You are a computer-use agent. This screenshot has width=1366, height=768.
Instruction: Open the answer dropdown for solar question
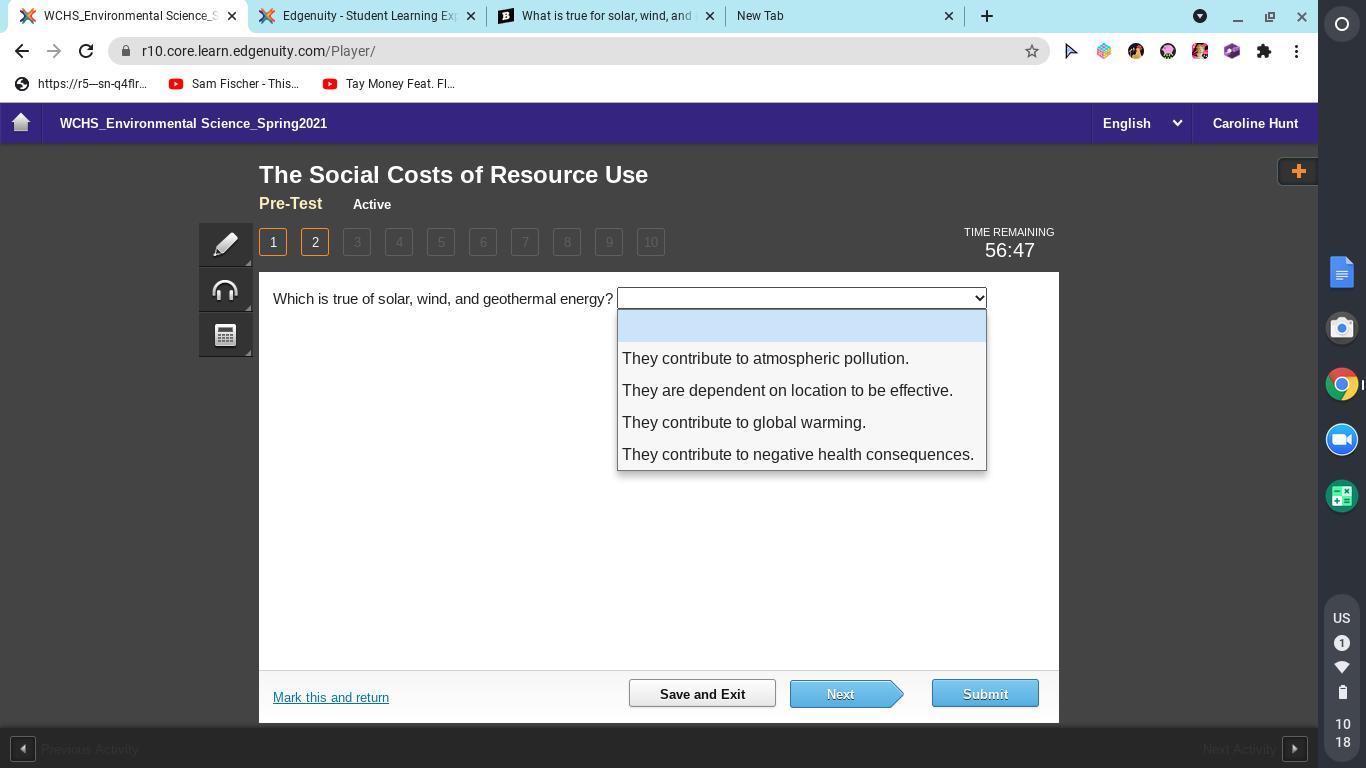tap(802, 298)
